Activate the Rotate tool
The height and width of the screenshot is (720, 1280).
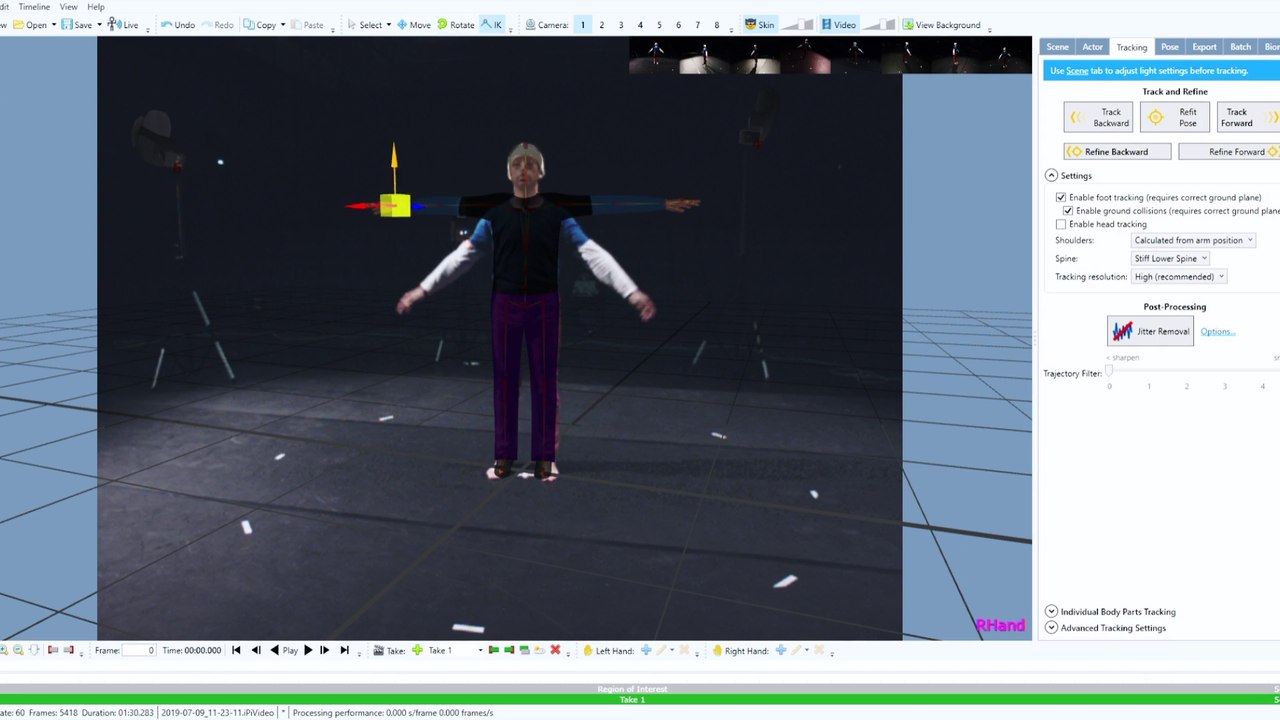point(456,25)
